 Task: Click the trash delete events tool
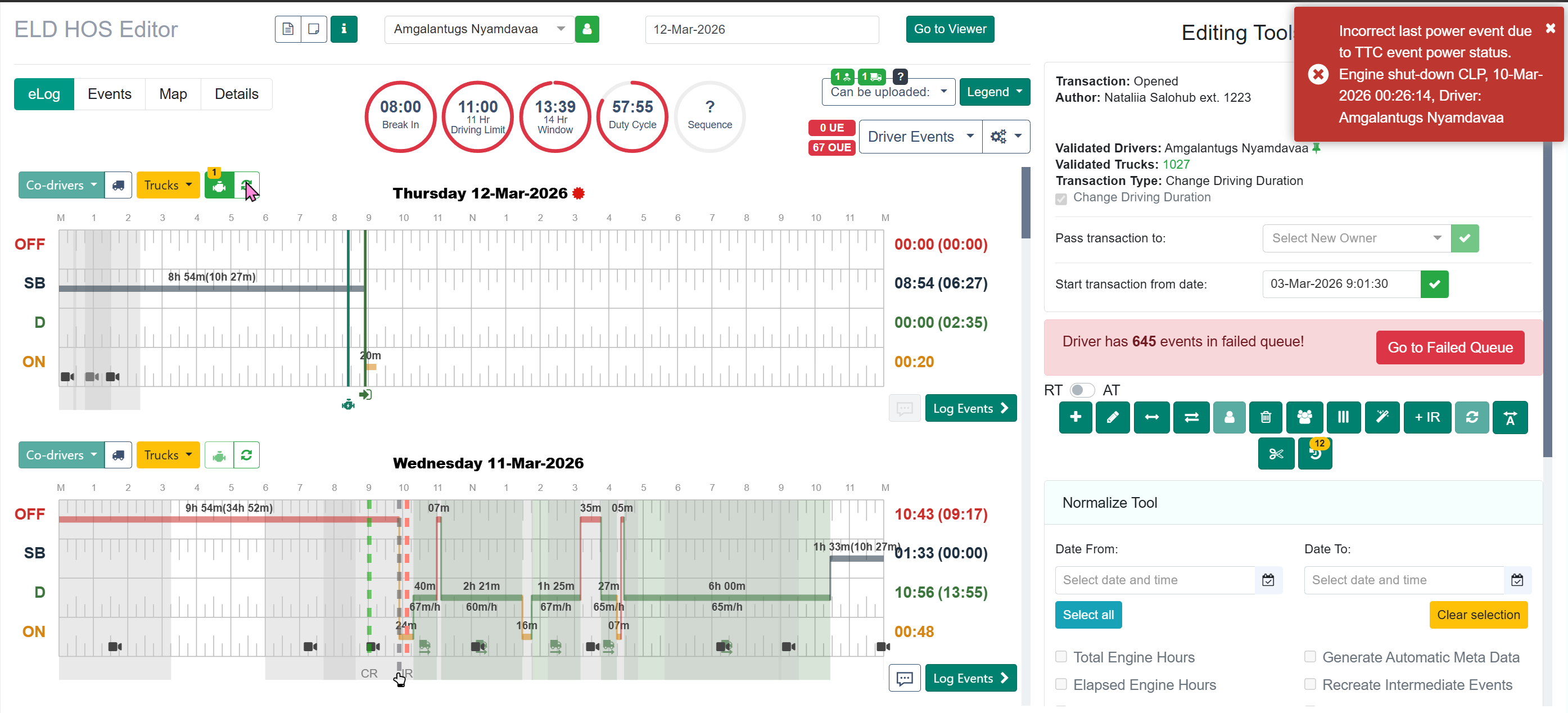pyautogui.click(x=1265, y=417)
